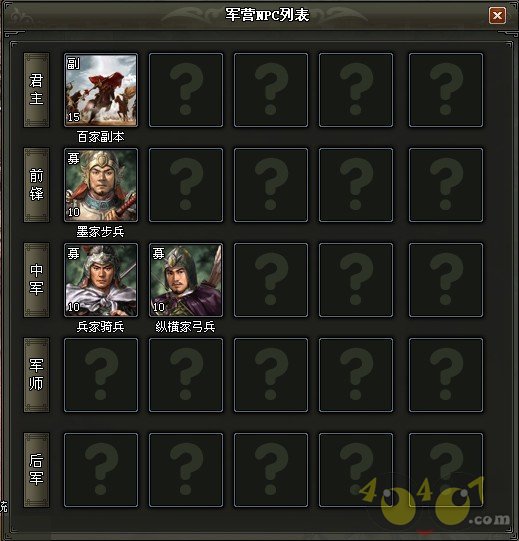Select the 兵家骑兵 cavalry portrait
This screenshot has width=519, height=541.
(x=101, y=280)
